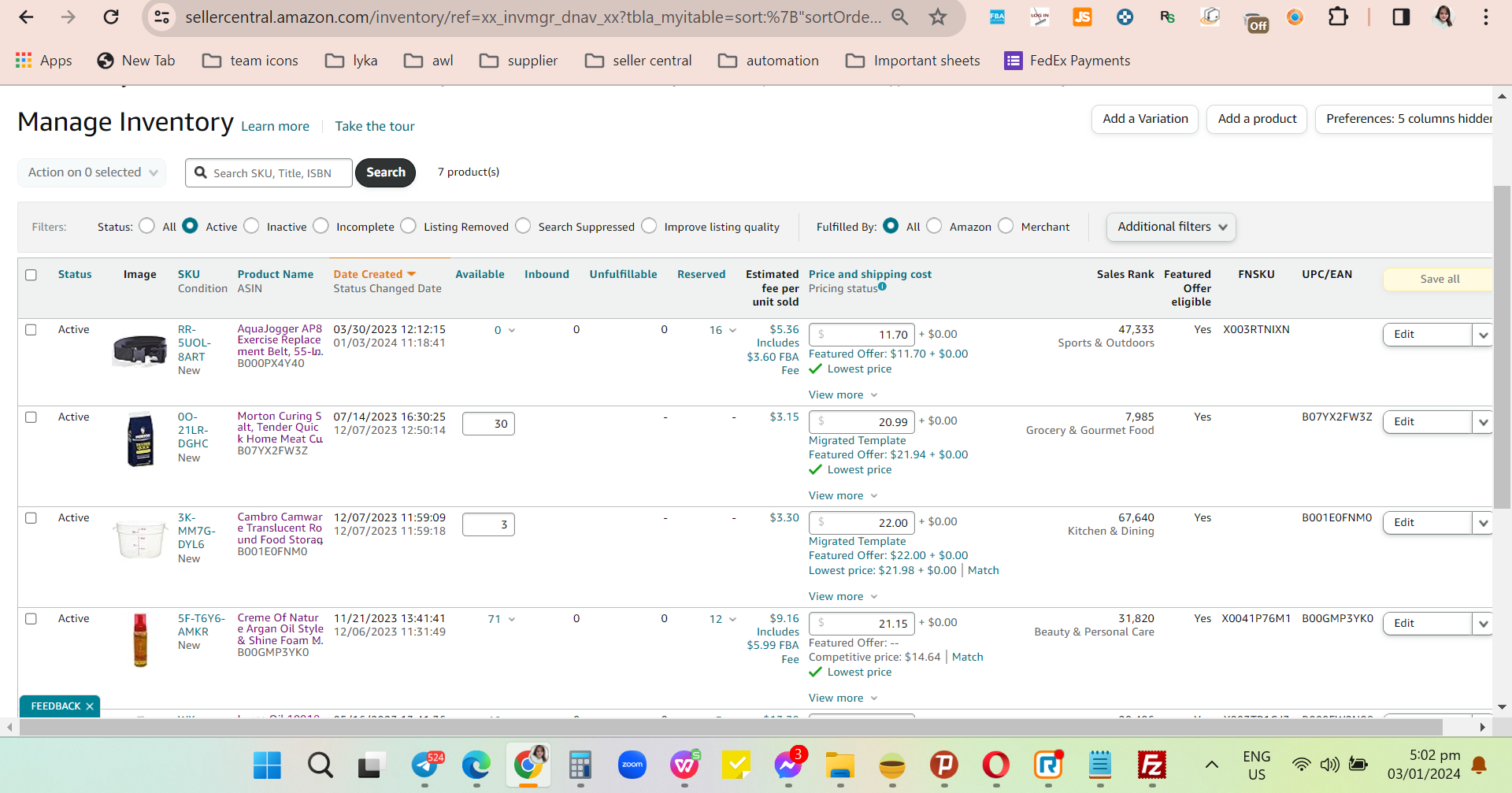
Task: Open Microsoft Edge from the taskbar
Action: [x=476, y=765]
